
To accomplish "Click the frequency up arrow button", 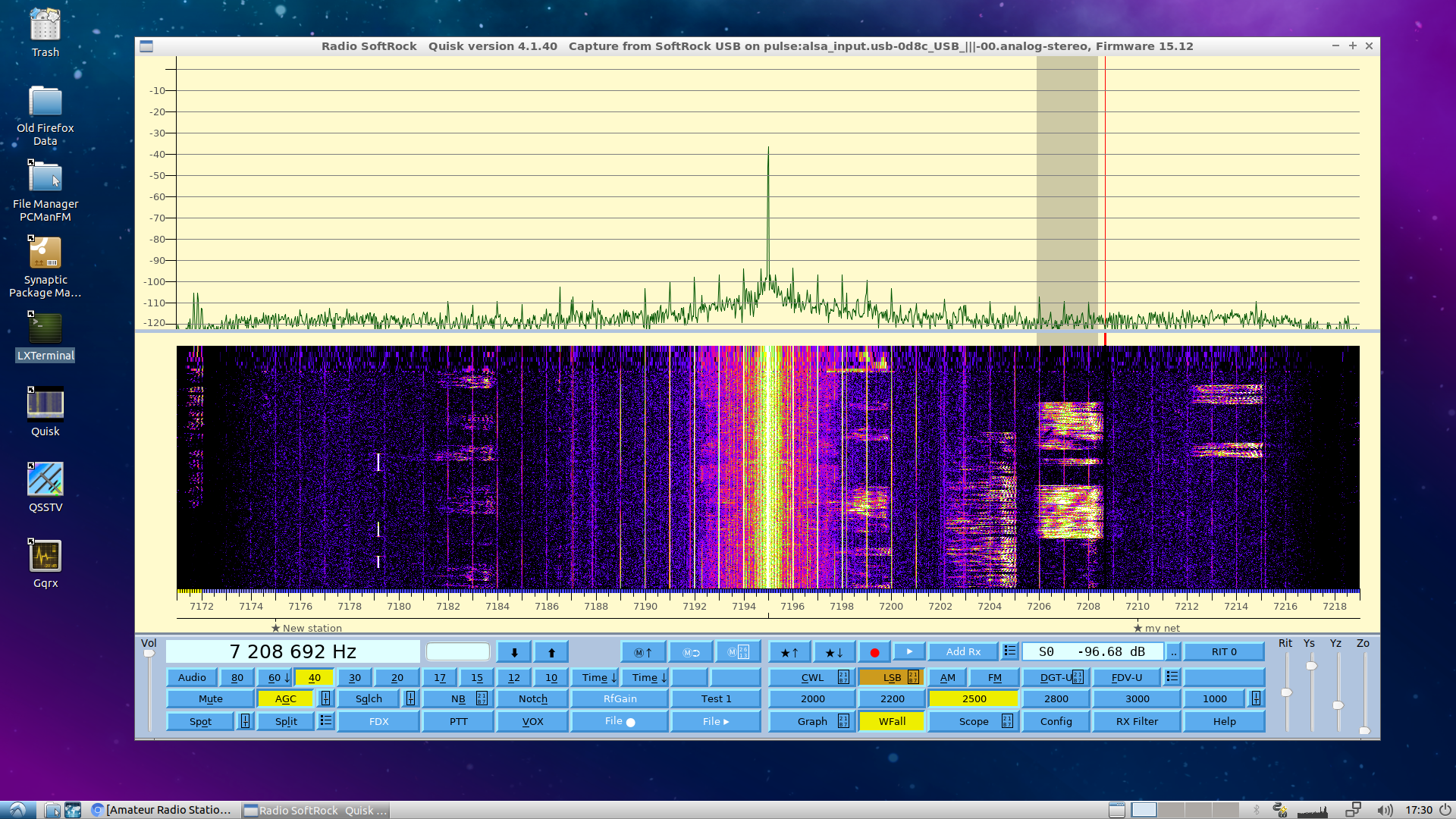I will 551,652.
